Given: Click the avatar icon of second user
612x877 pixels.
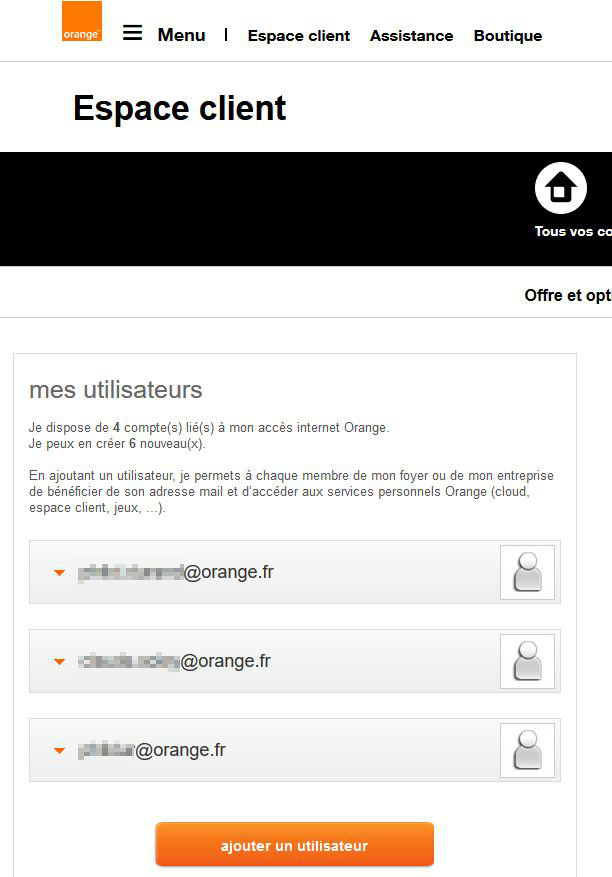Looking at the screenshot, I should pos(528,661).
